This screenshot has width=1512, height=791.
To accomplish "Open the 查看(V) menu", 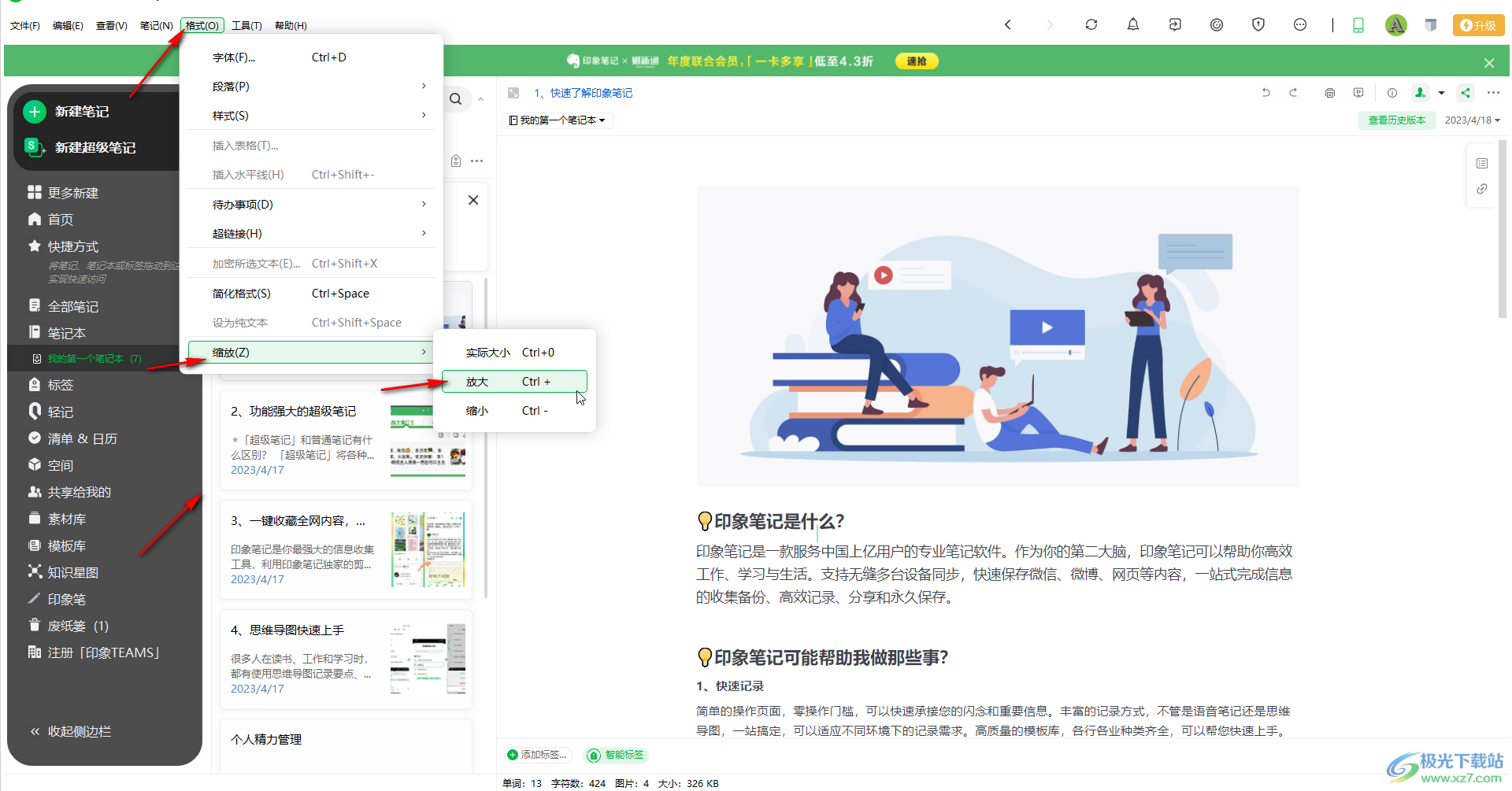I will point(112,26).
